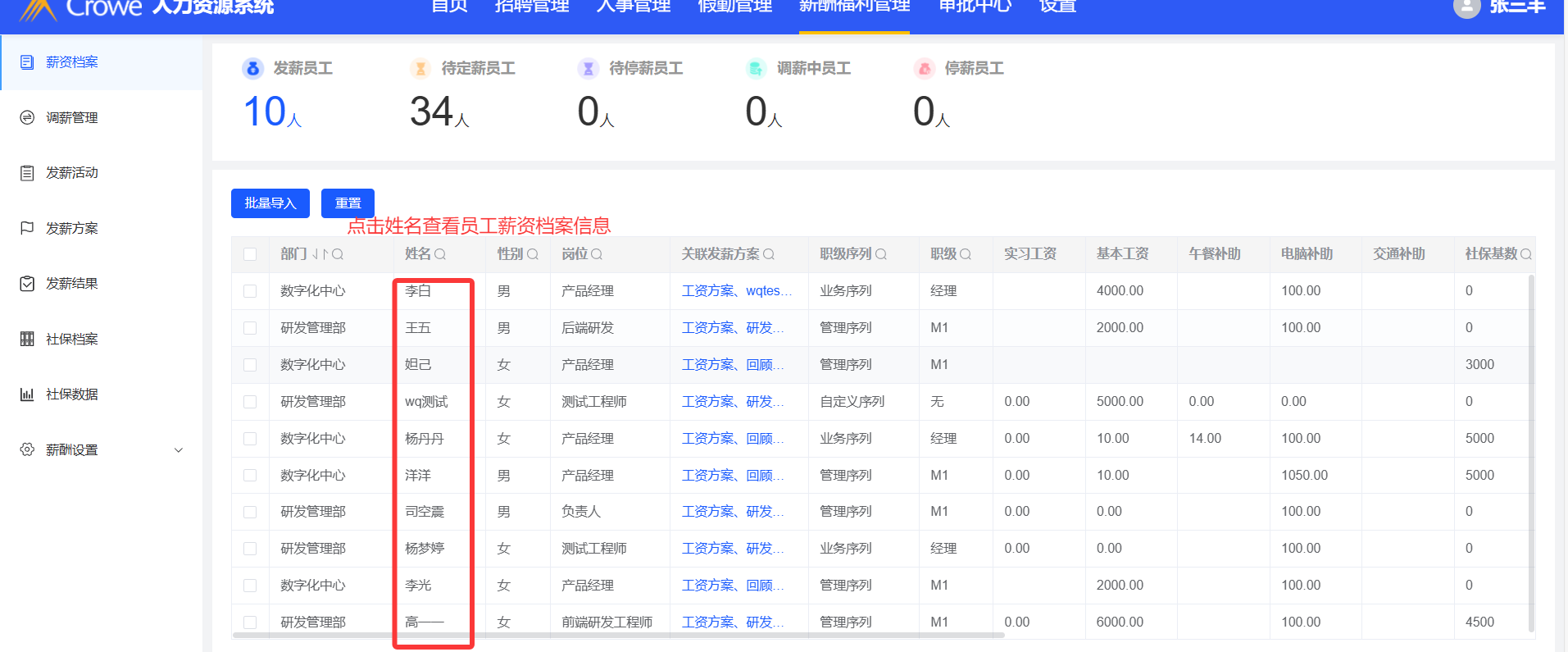Open the 岗位 column filter
Viewport: 1568px width, 652px height.
coord(597,254)
